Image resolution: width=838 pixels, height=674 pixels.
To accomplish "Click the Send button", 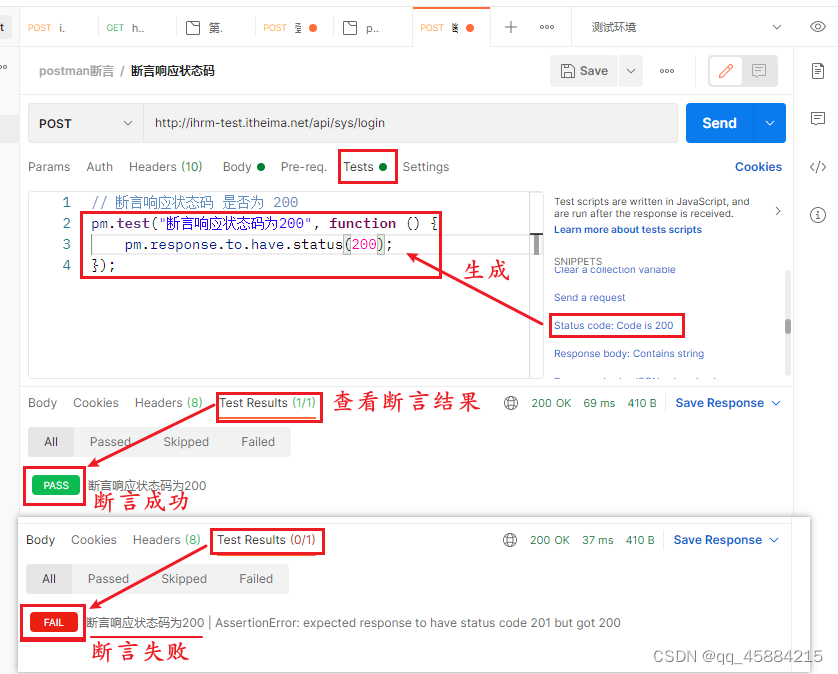I will [x=718, y=122].
